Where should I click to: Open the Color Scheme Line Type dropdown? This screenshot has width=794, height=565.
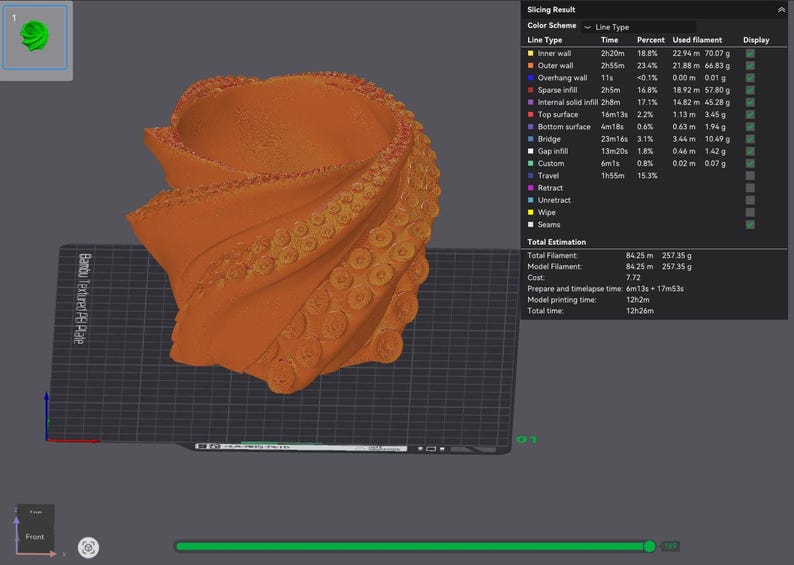click(x=640, y=27)
